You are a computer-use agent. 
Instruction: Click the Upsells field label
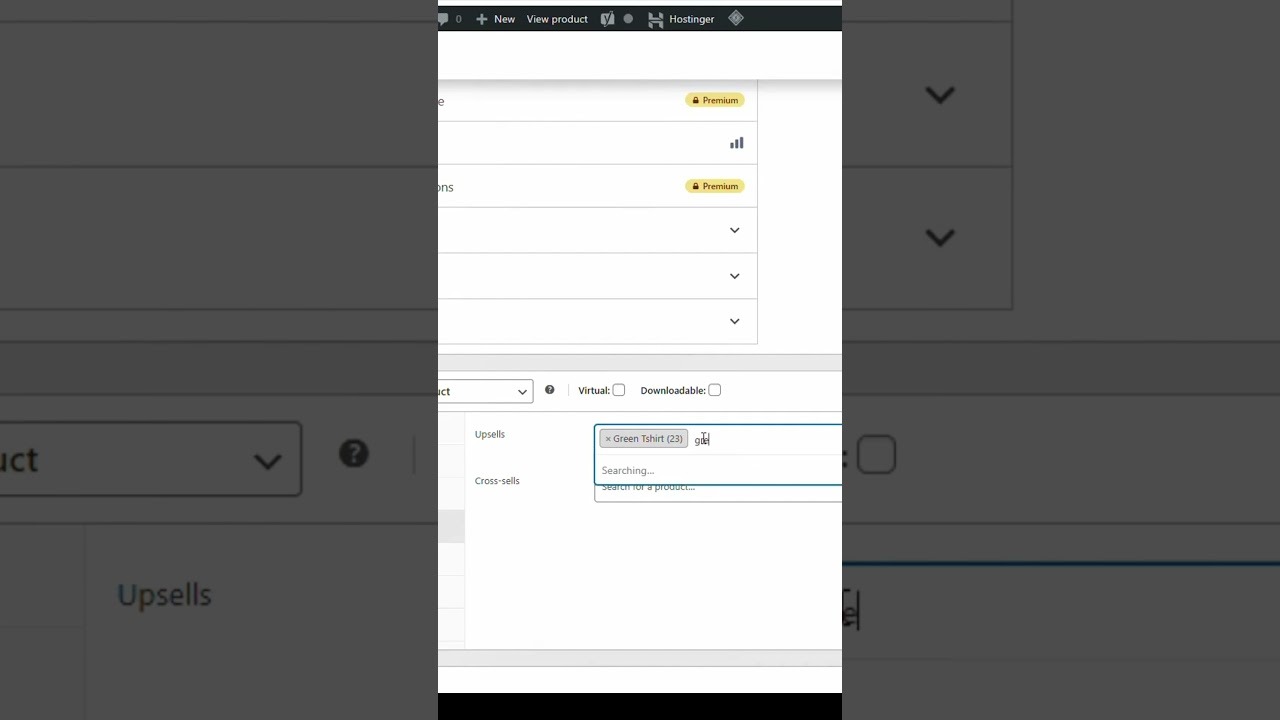(490, 434)
